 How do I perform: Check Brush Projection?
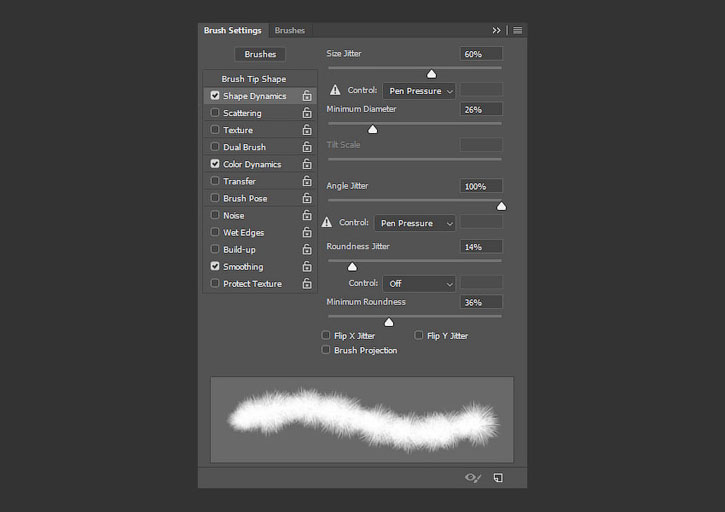tap(326, 350)
